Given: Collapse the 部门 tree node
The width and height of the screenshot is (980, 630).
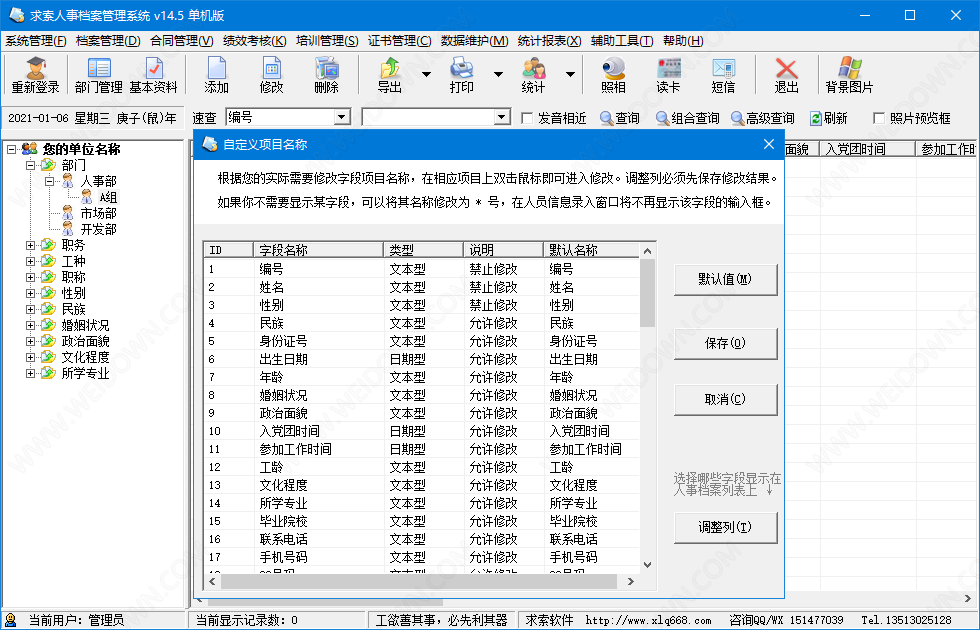Looking at the screenshot, I should (x=30, y=166).
